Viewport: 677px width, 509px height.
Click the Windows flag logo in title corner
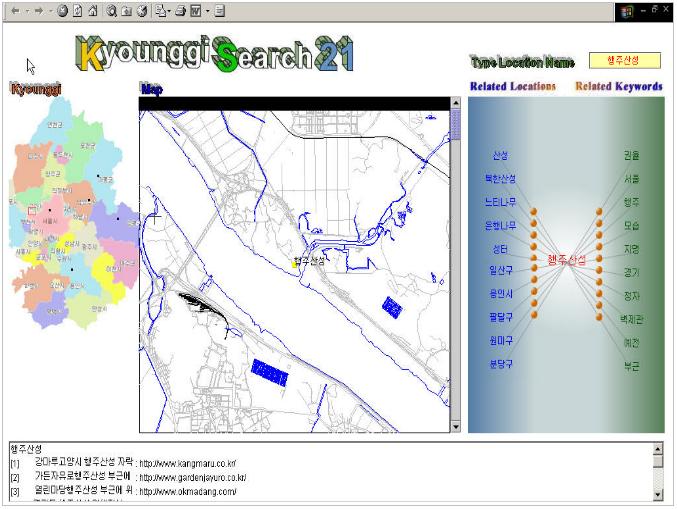point(627,12)
